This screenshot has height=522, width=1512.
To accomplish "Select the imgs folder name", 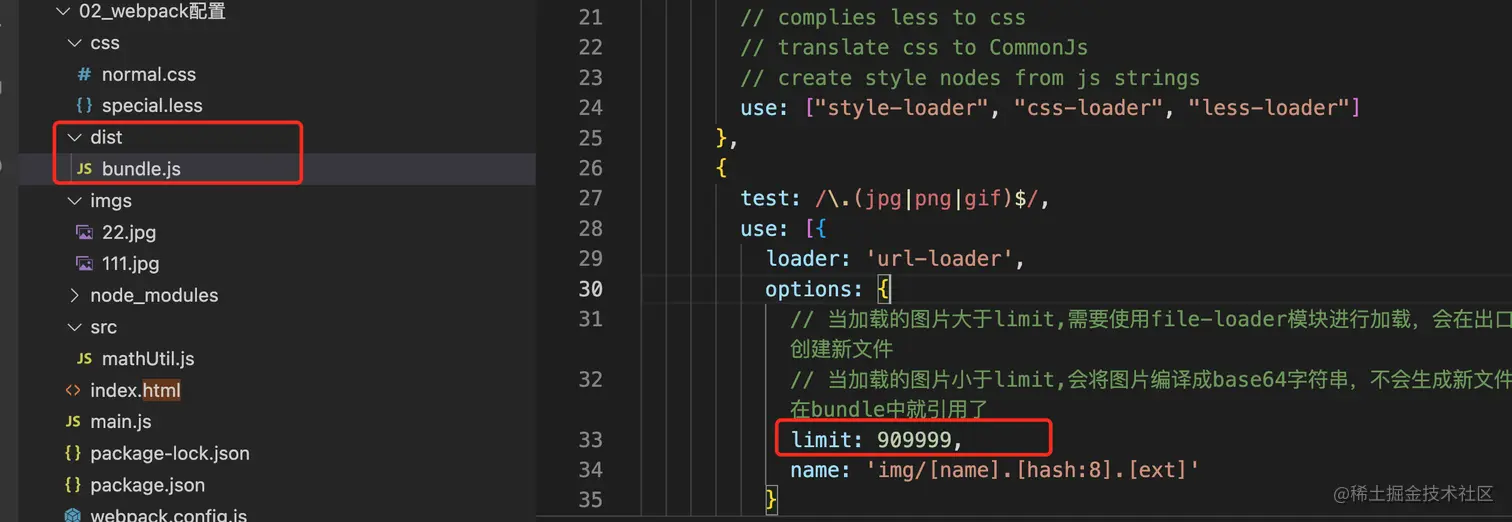I will 111,201.
